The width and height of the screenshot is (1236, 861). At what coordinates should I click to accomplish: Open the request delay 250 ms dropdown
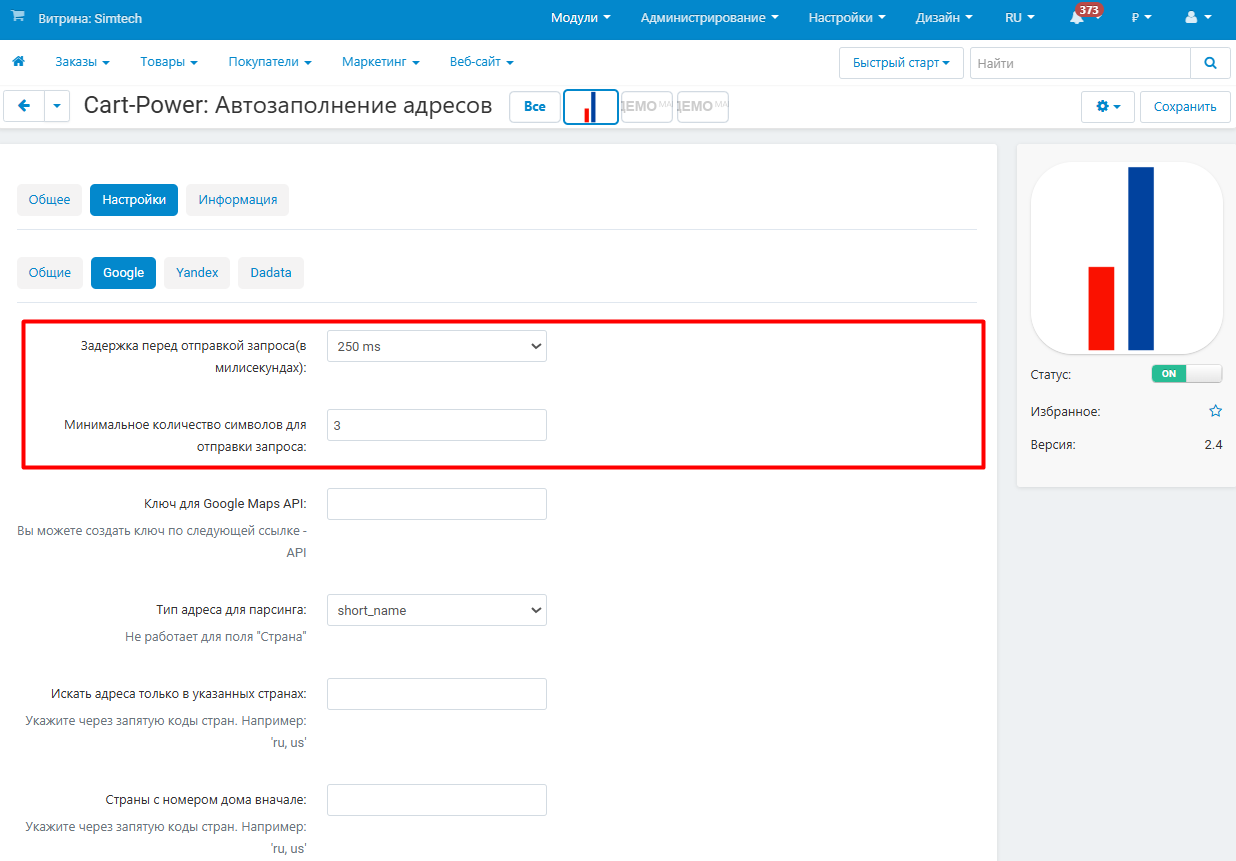437,346
